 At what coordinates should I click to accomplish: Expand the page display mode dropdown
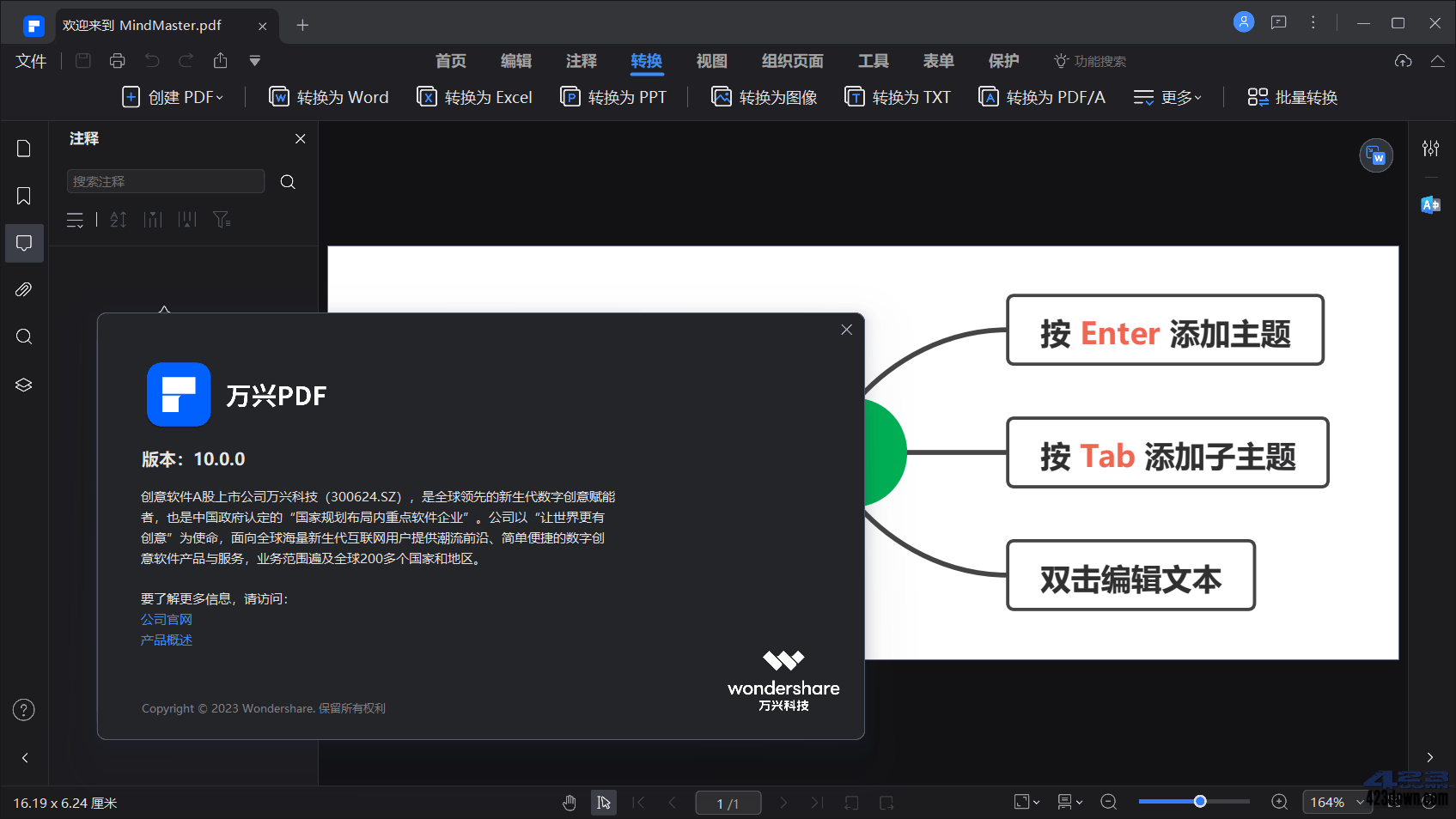click(1069, 801)
